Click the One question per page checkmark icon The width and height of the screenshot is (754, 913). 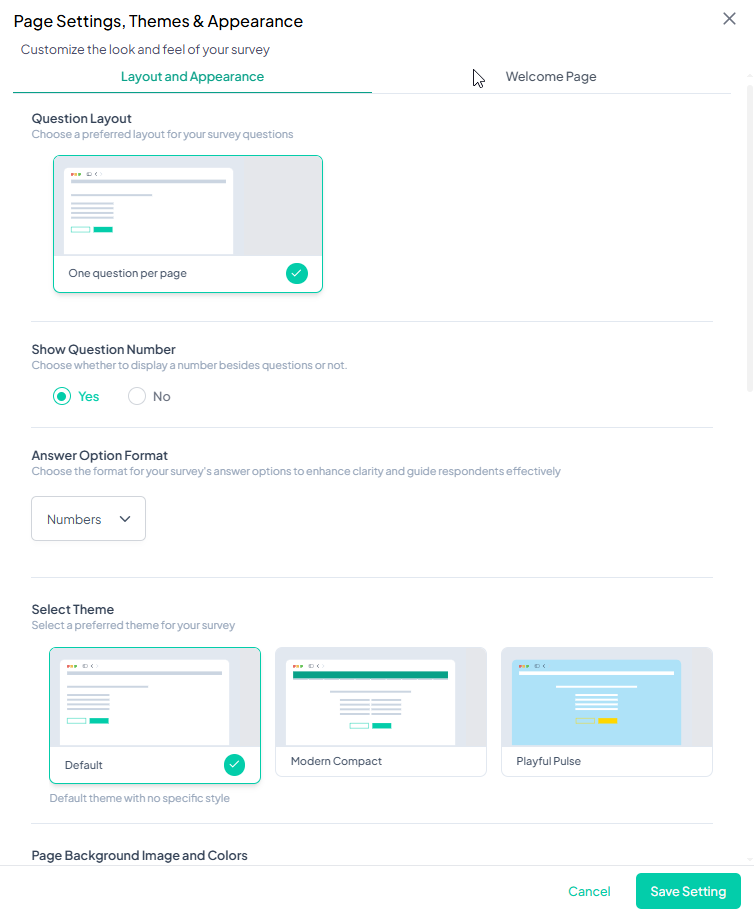297,273
